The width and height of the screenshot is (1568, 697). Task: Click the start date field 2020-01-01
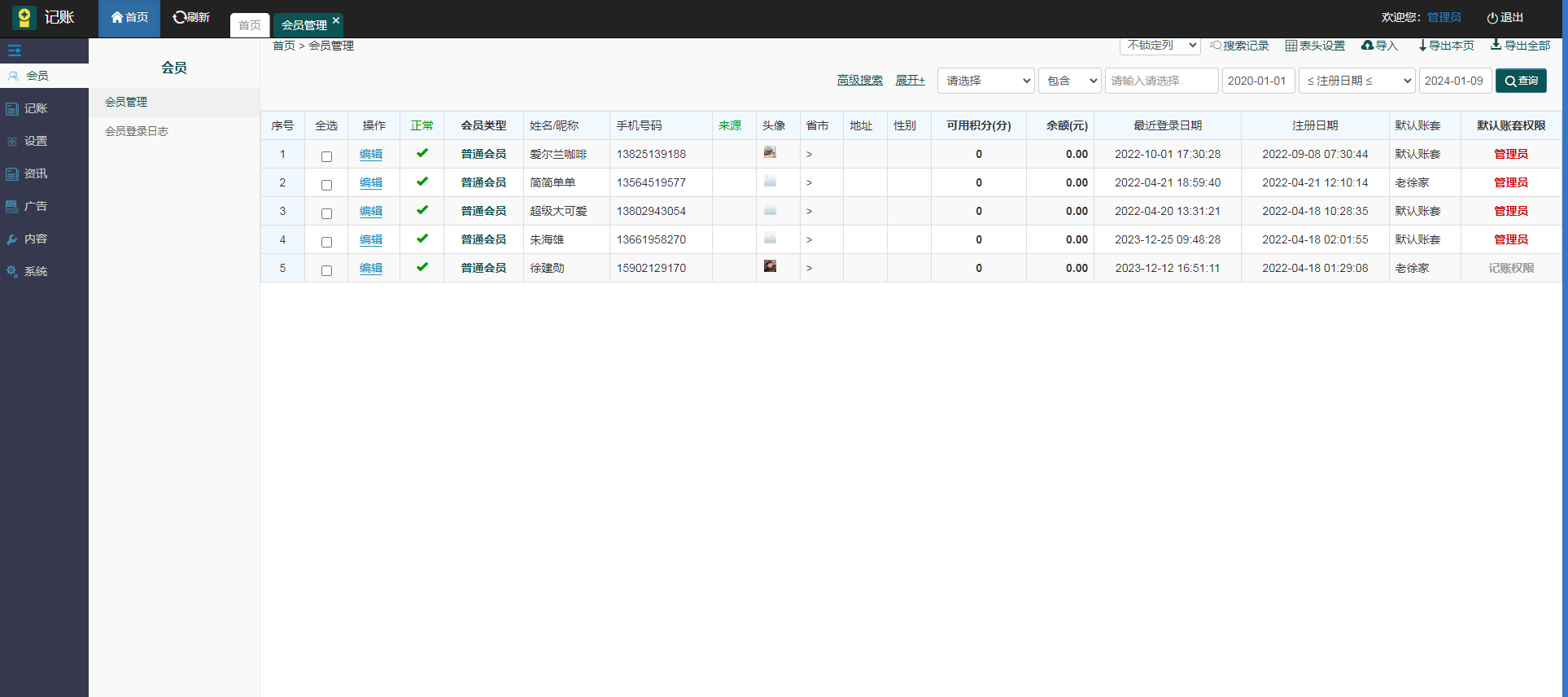pyautogui.click(x=1259, y=81)
